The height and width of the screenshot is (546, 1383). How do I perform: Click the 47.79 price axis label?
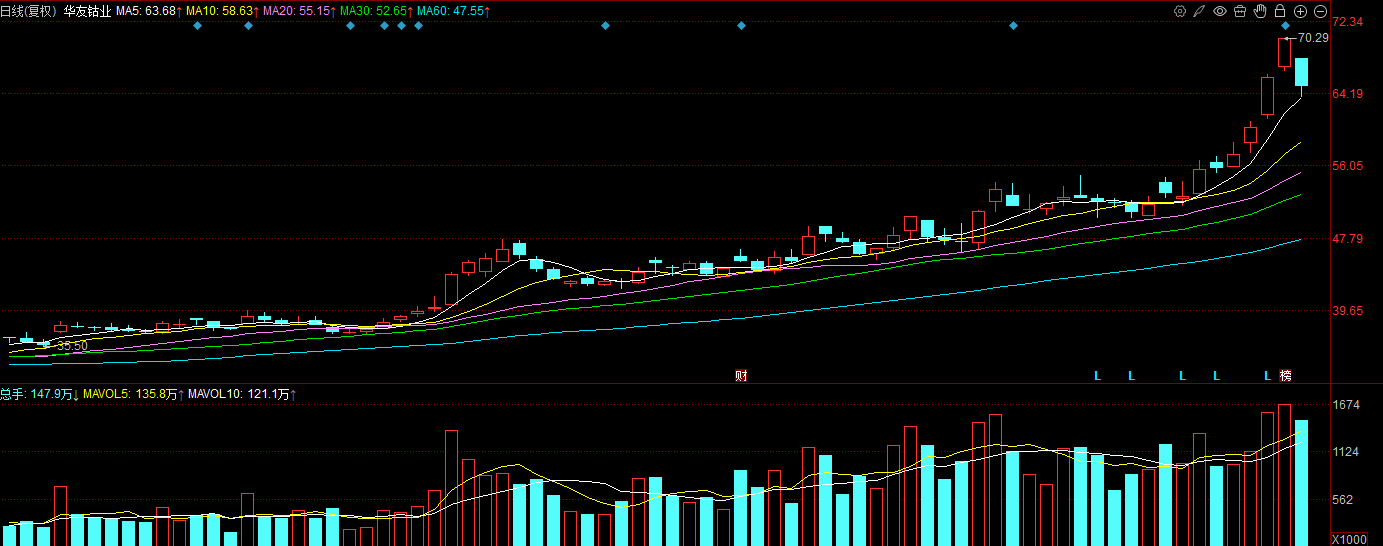tap(1350, 239)
